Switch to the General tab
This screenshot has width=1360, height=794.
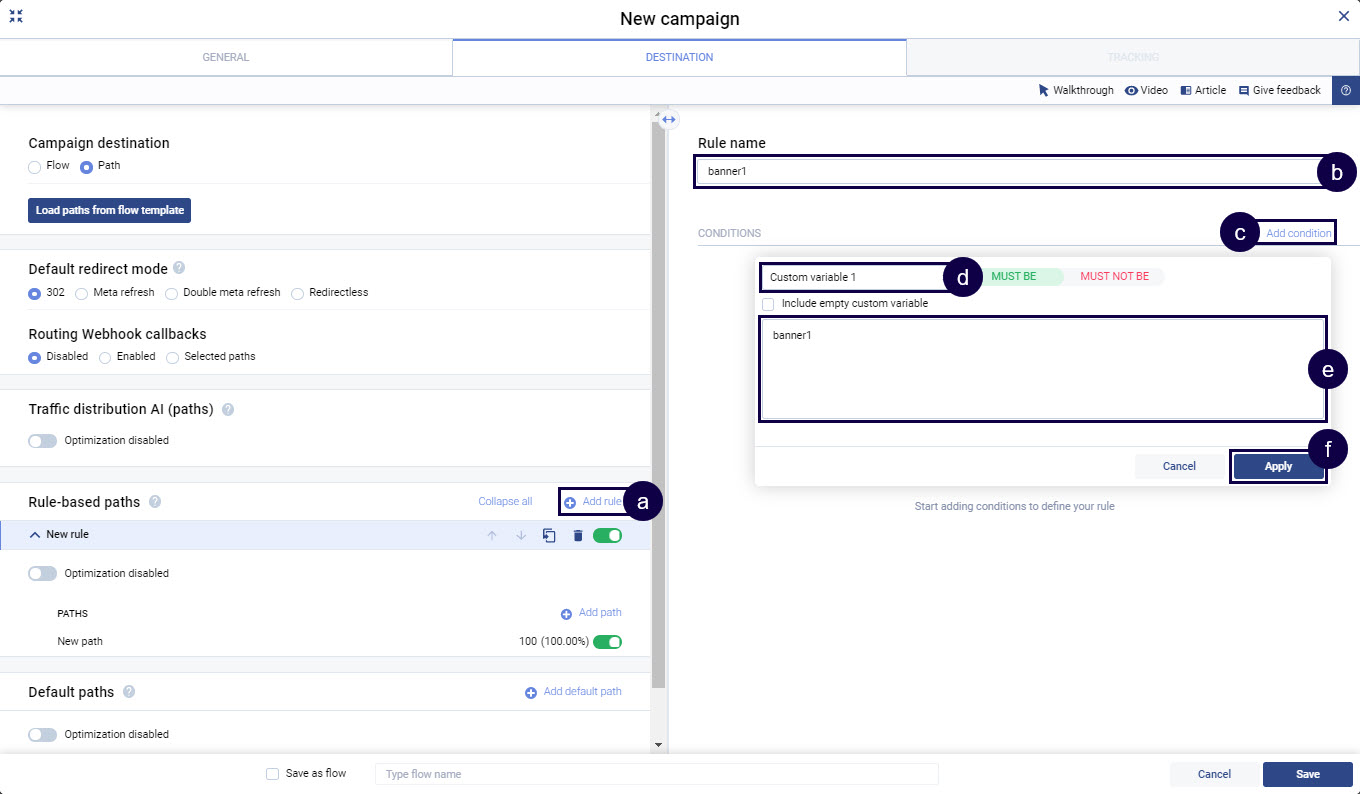click(226, 57)
